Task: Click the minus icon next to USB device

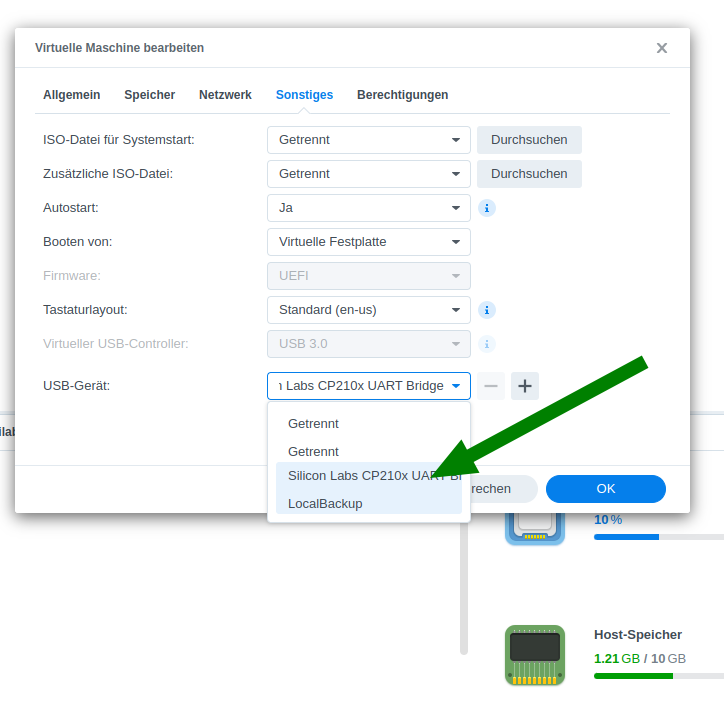Action: [491, 386]
